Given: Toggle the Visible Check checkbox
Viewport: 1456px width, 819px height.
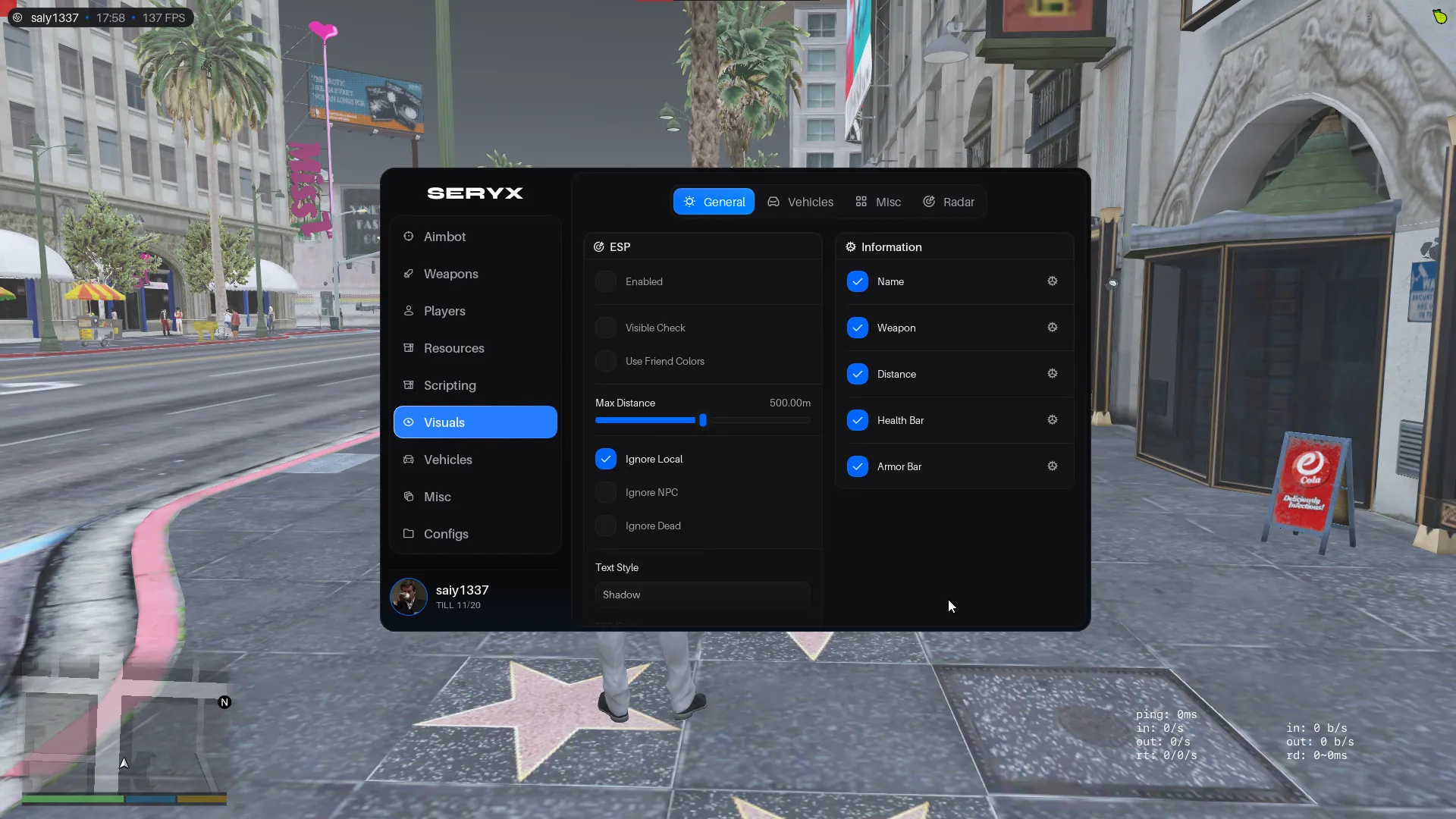Looking at the screenshot, I should [x=606, y=328].
